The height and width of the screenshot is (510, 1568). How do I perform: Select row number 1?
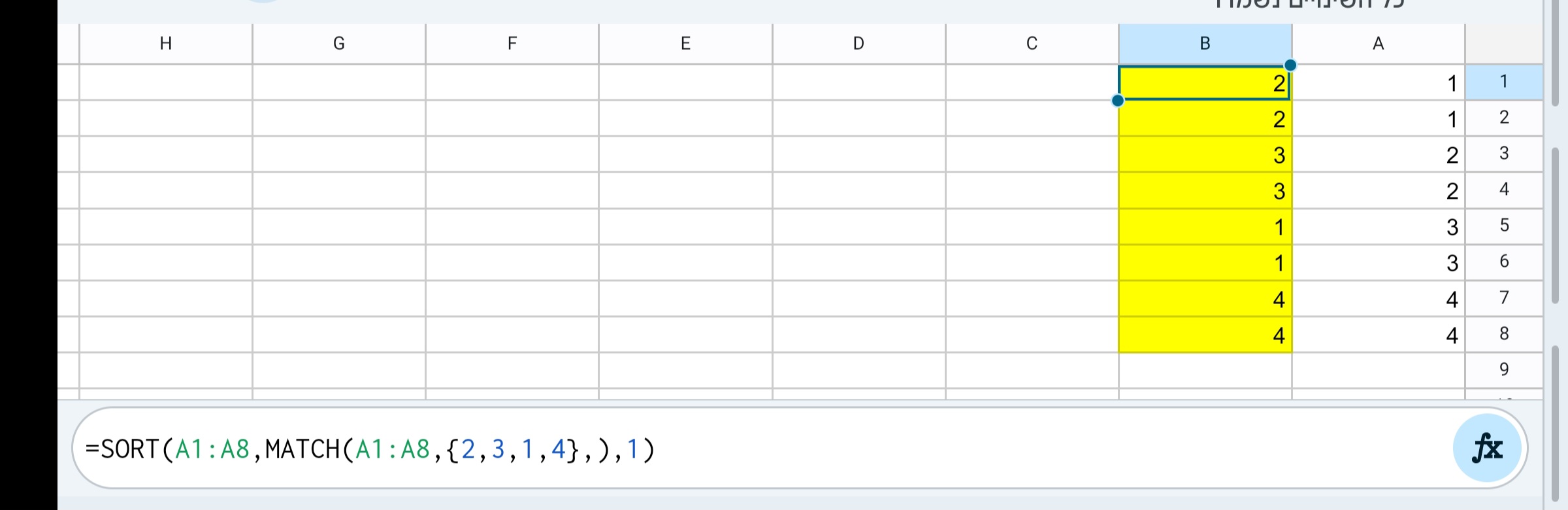coord(1504,82)
